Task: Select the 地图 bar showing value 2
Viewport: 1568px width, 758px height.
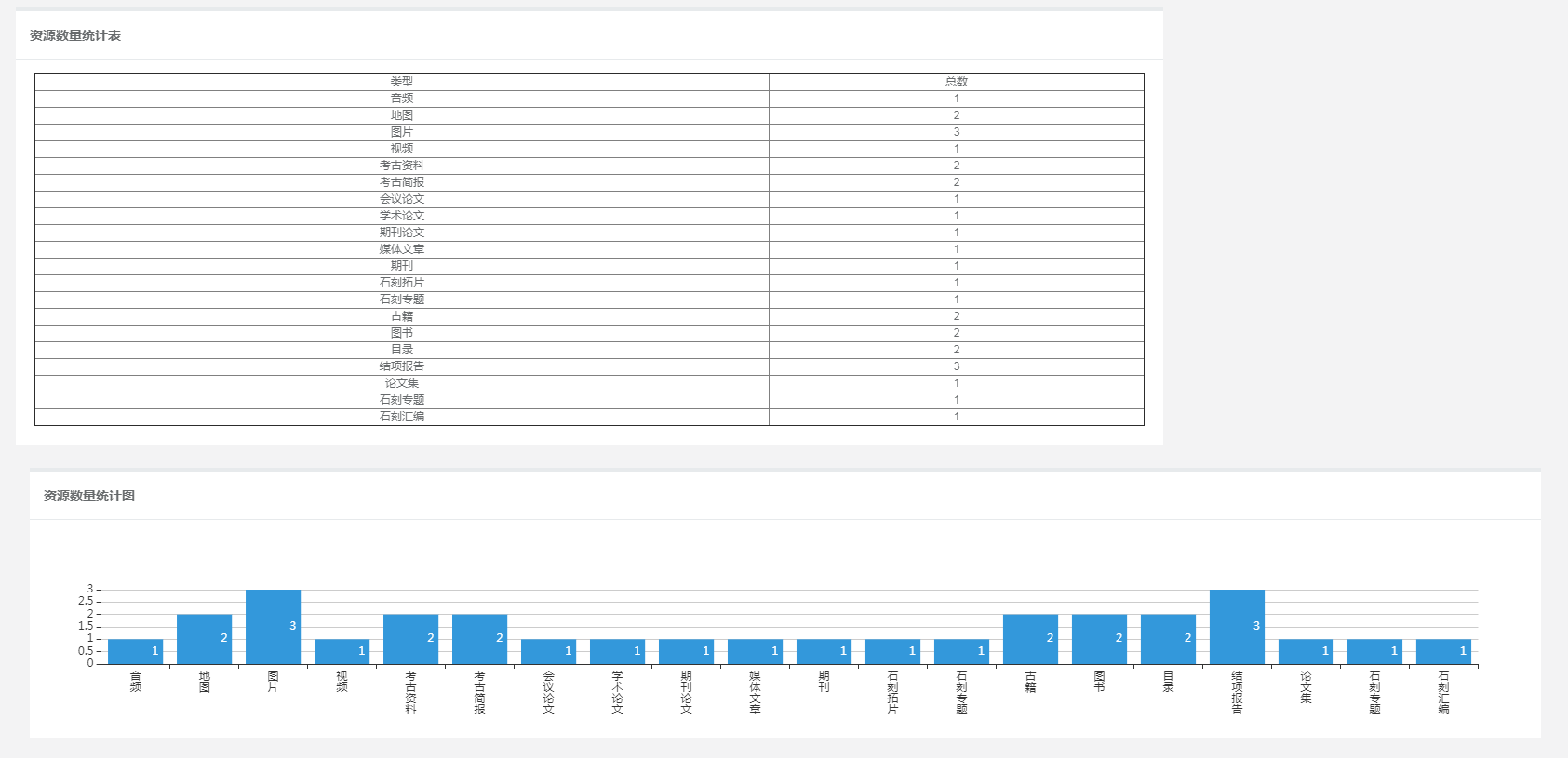Action: point(205,639)
